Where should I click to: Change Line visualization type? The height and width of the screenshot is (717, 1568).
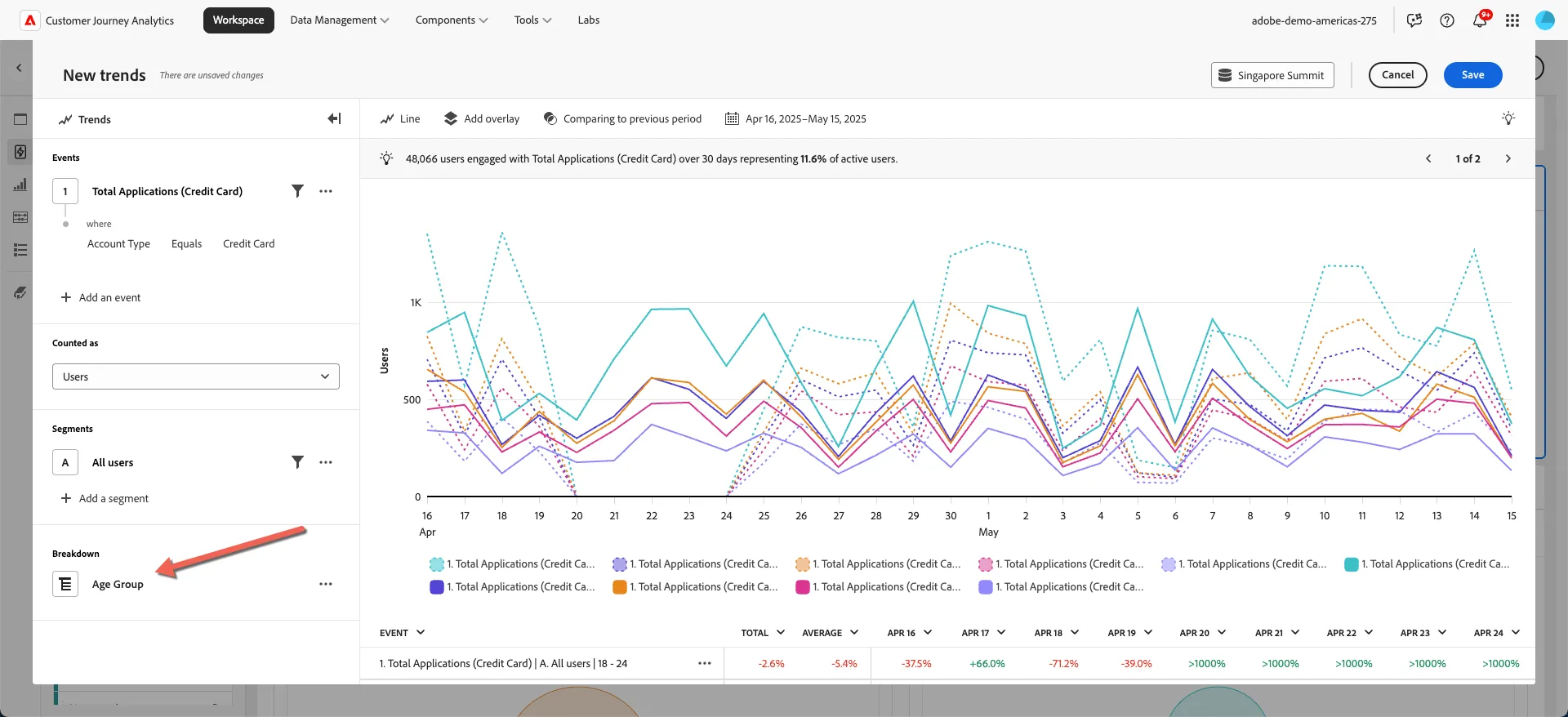pos(400,118)
